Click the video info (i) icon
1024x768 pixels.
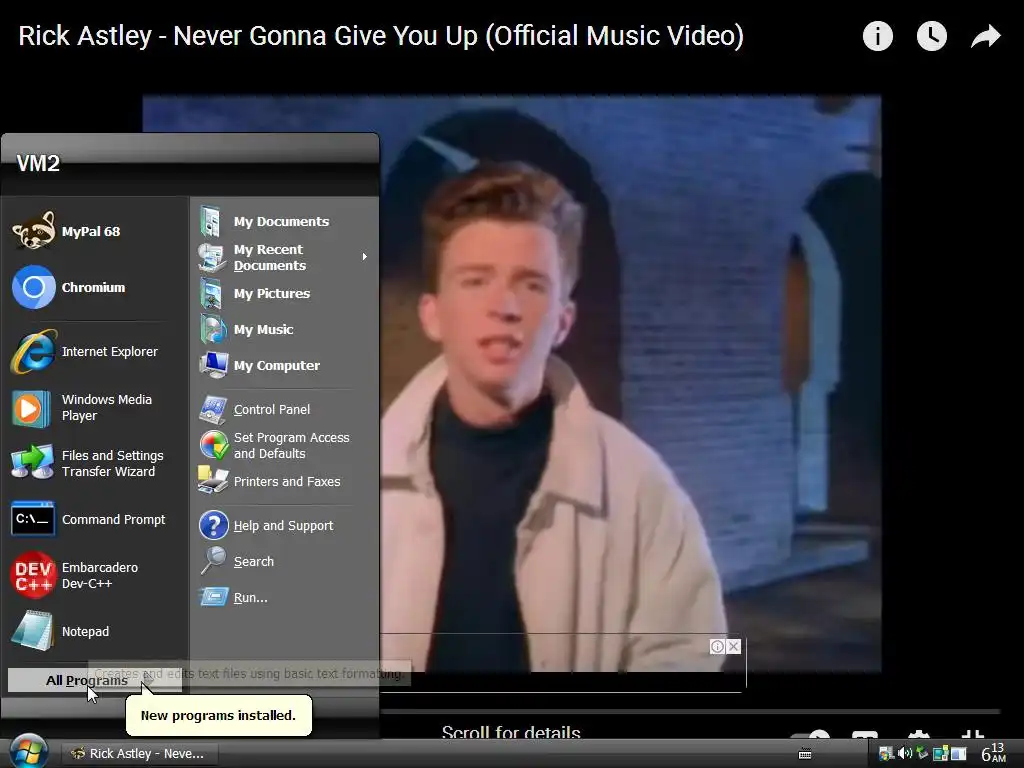click(877, 36)
